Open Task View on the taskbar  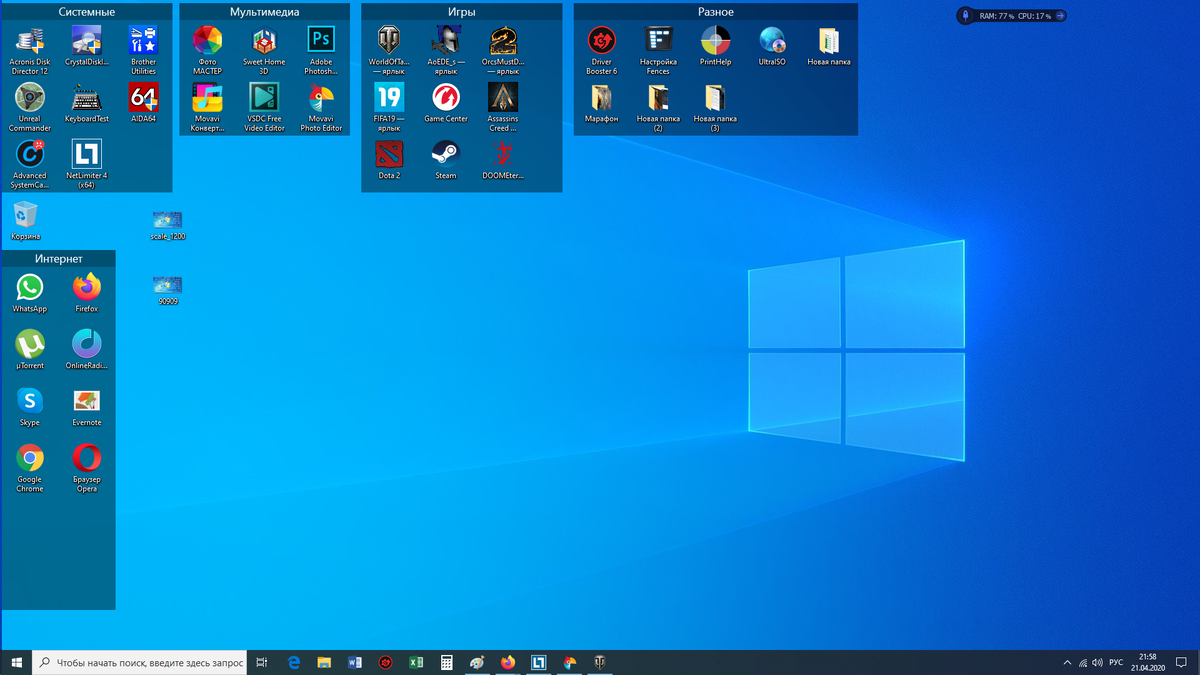262,662
